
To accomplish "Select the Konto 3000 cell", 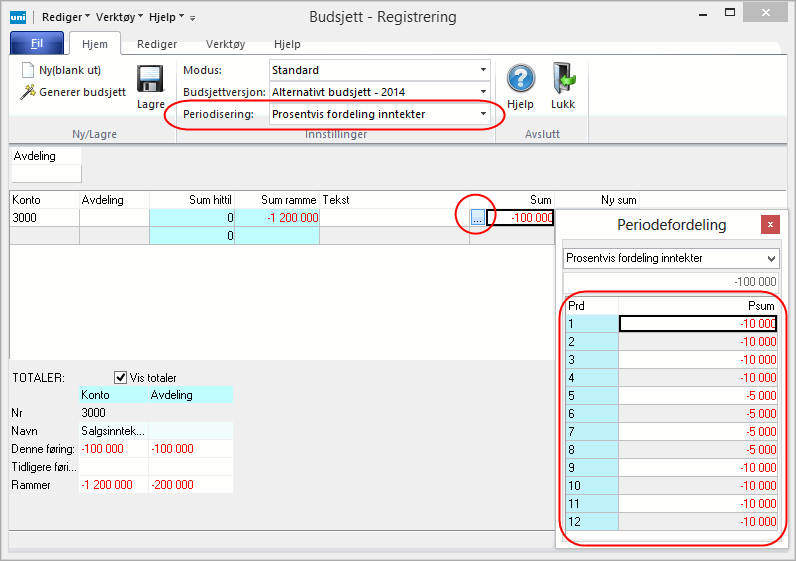I will 44,218.
